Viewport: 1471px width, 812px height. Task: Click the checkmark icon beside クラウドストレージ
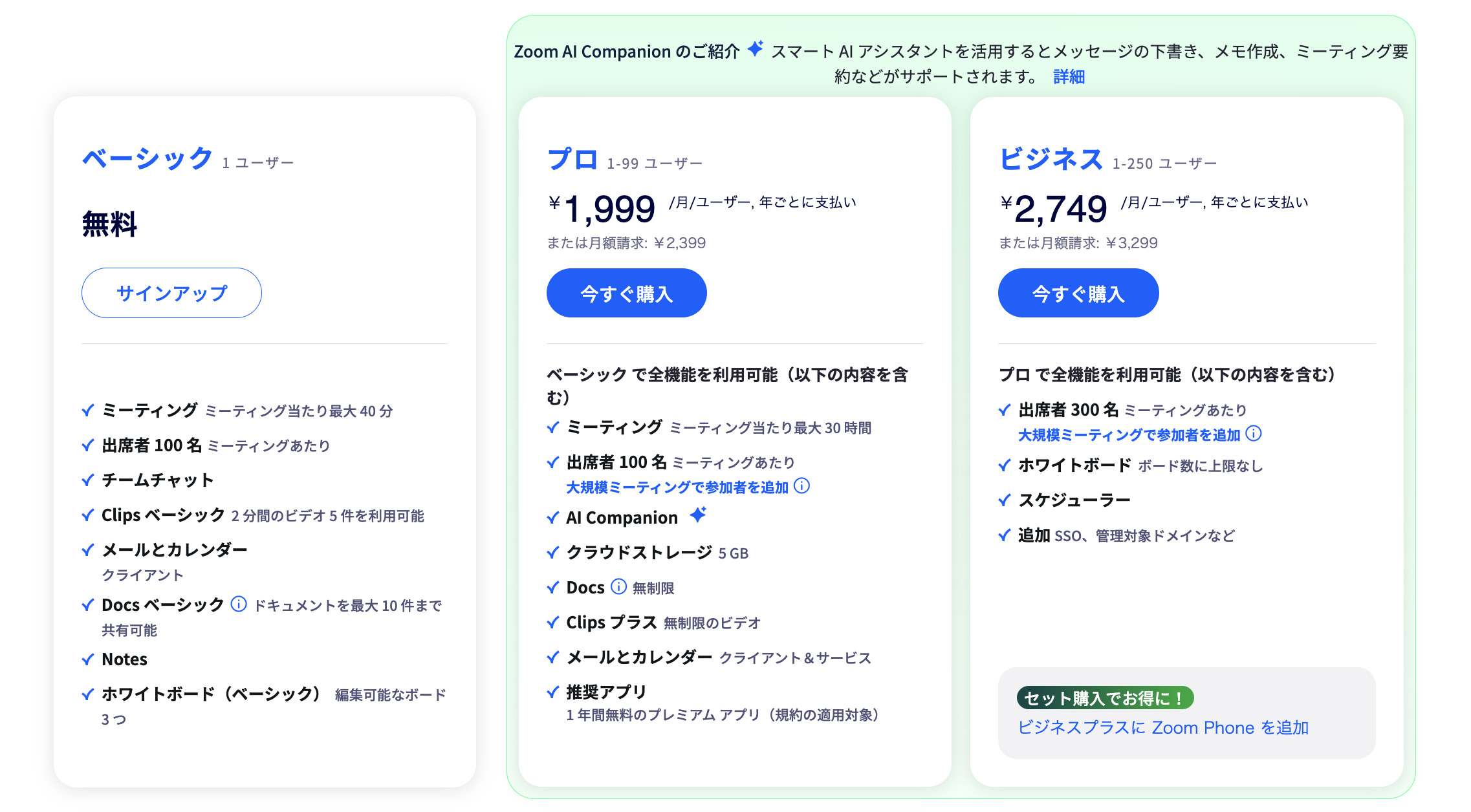553,553
